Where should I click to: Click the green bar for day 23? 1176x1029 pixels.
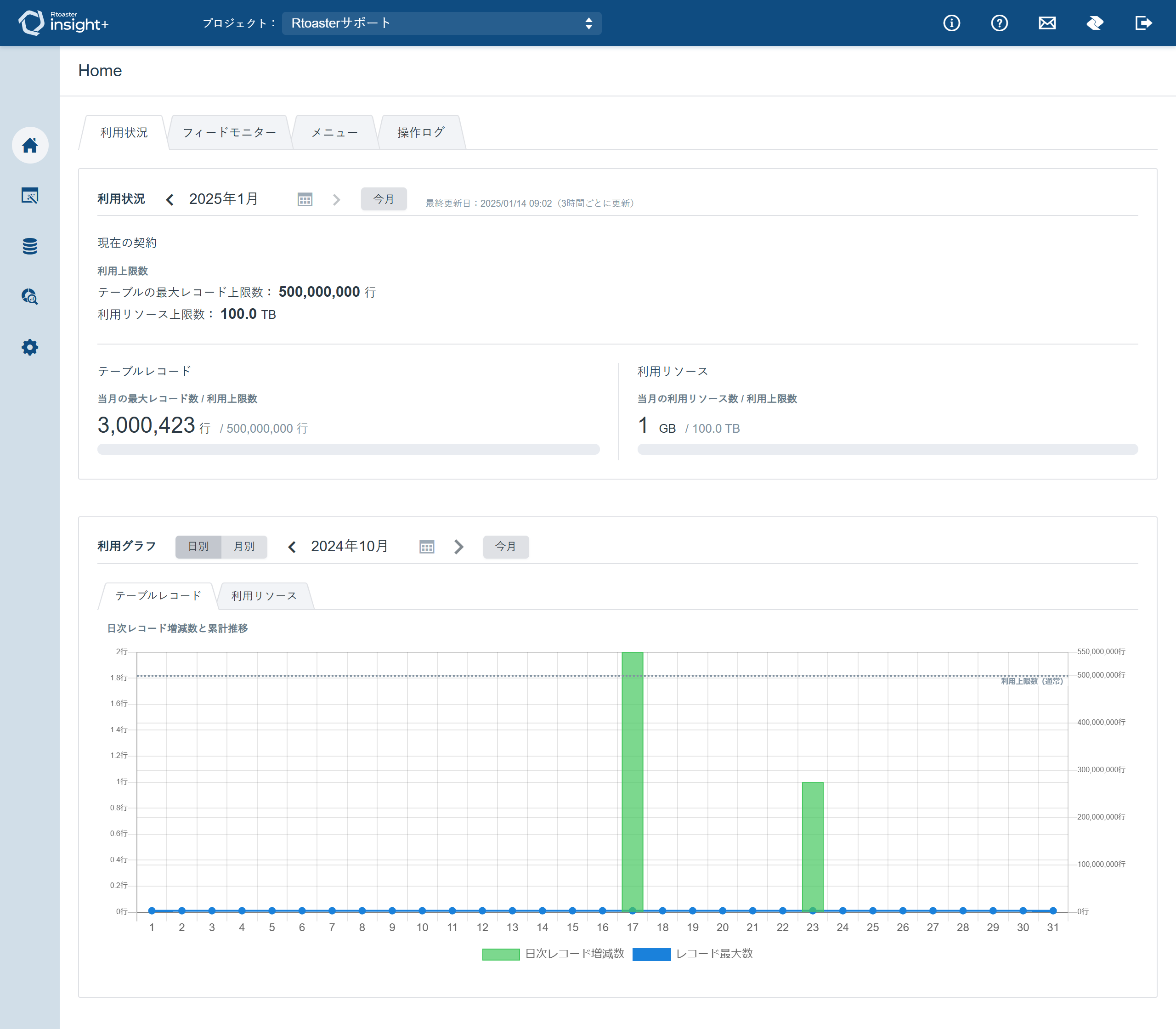813,846
